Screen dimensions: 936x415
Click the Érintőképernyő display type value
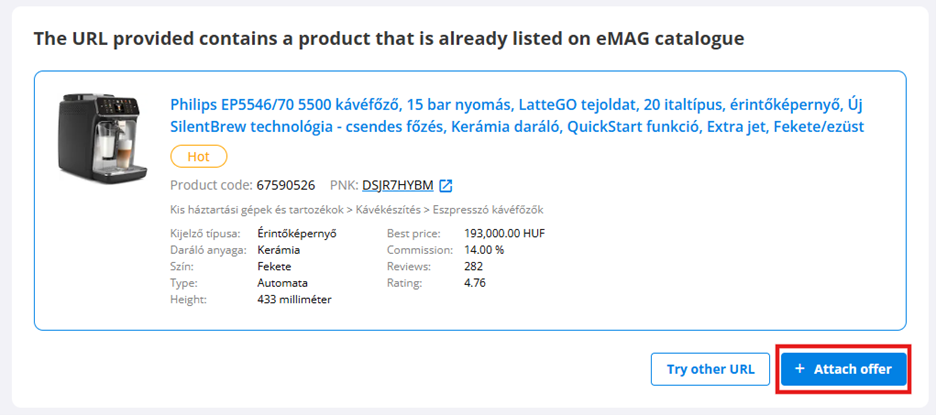[297, 233]
